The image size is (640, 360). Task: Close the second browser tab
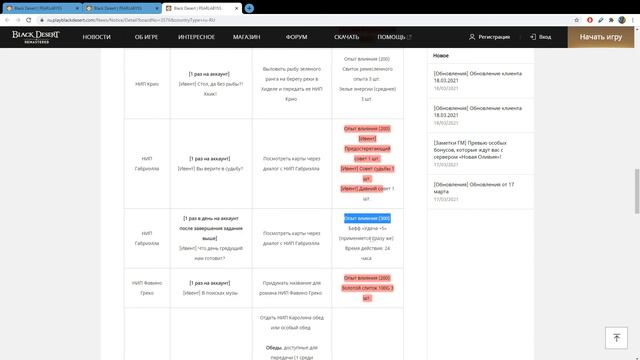pos(157,8)
